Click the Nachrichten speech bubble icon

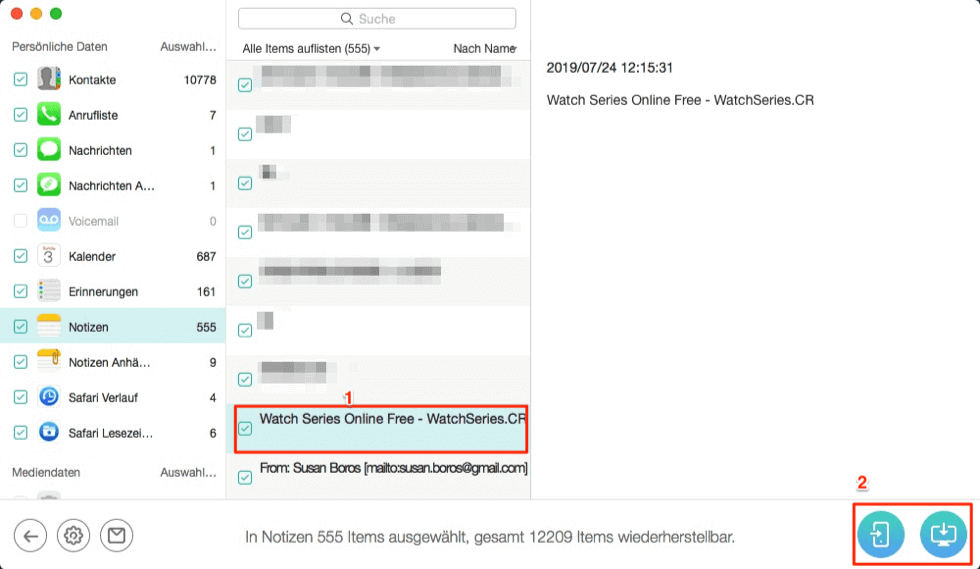coord(49,150)
